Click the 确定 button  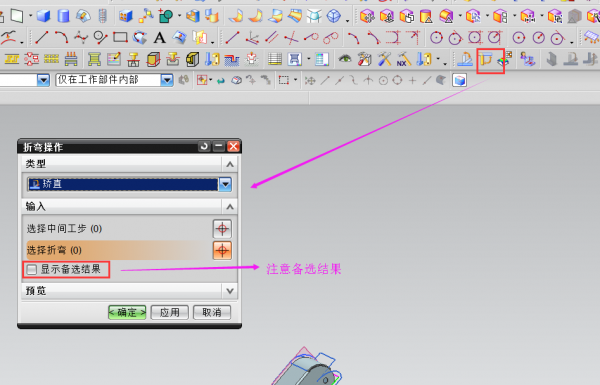[x=127, y=312]
